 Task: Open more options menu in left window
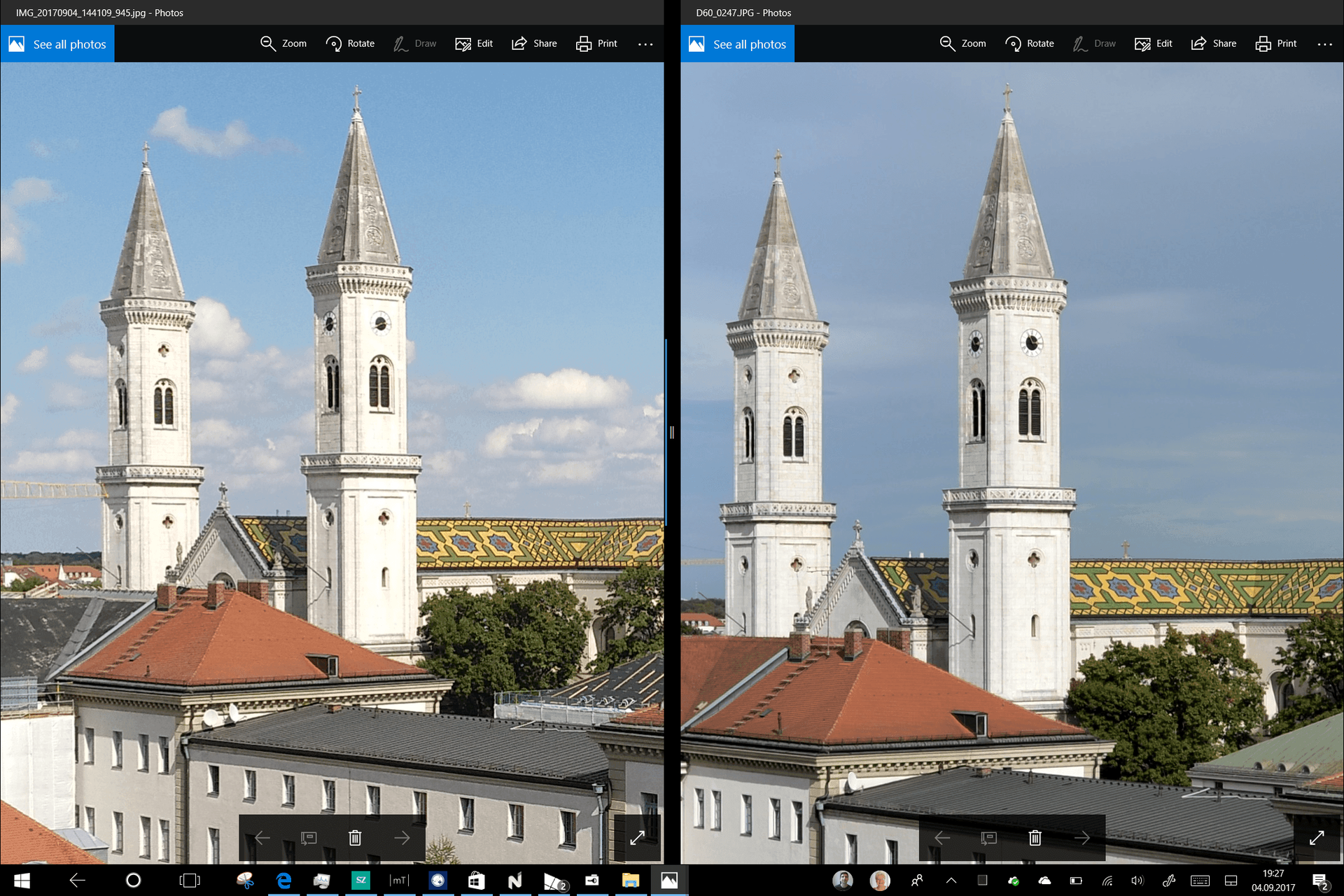[645, 44]
